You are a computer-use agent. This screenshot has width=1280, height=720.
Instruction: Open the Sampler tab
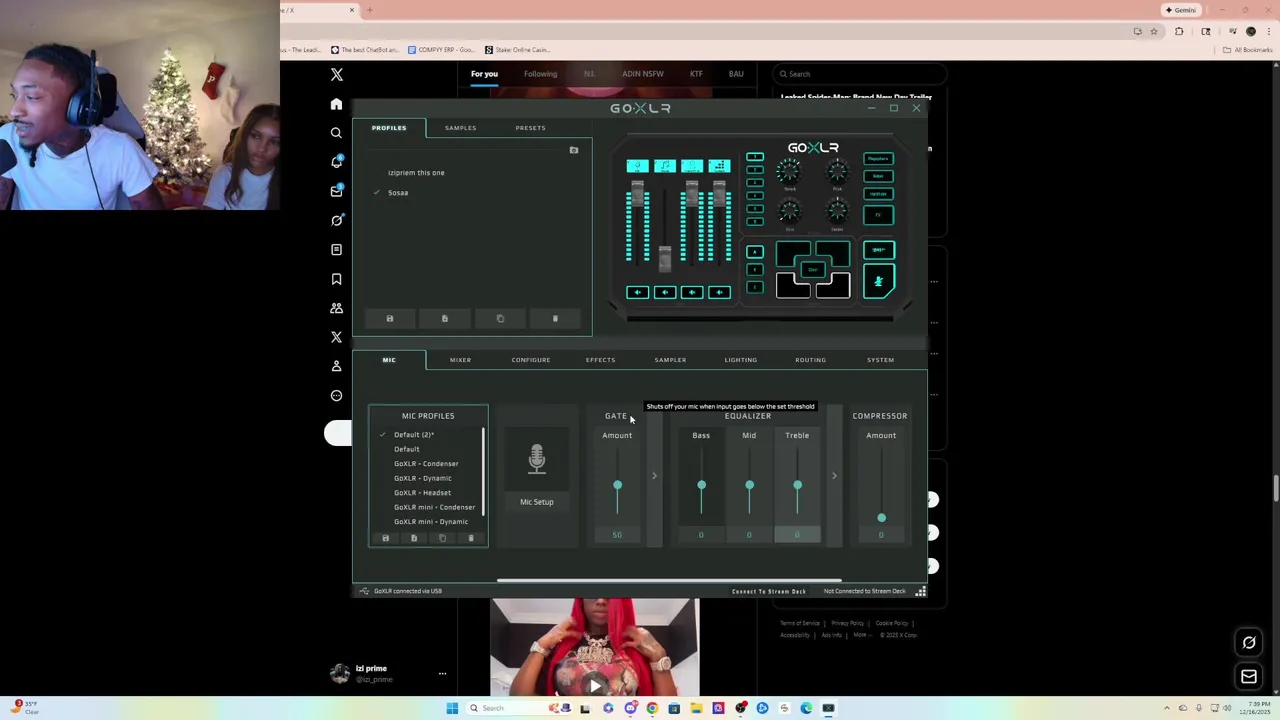tap(670, 360)
